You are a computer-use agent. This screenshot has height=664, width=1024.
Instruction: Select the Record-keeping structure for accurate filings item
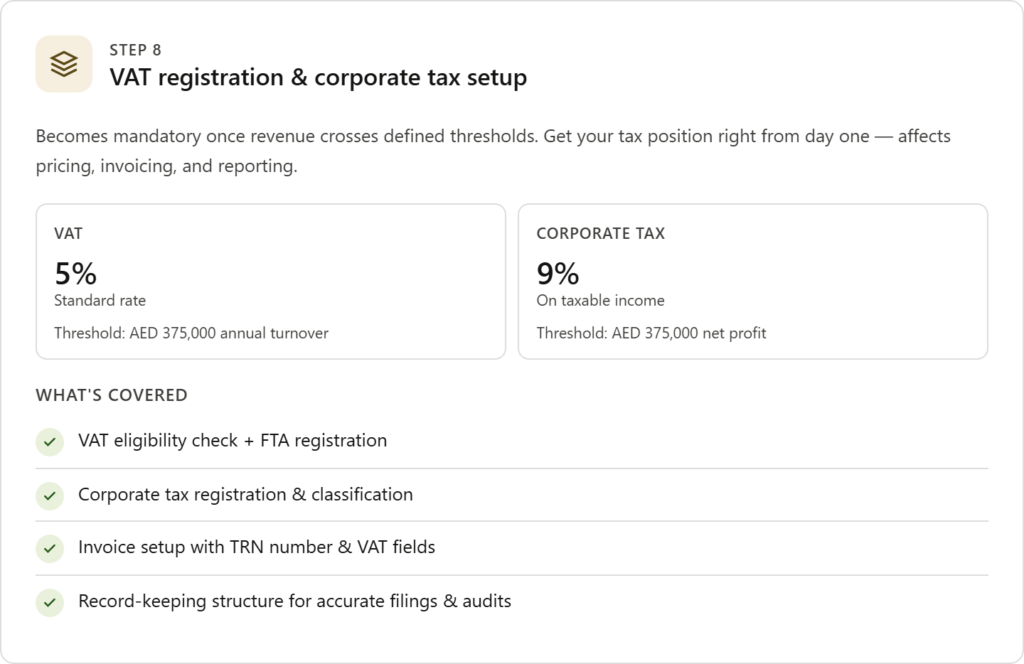coord(294,601)
